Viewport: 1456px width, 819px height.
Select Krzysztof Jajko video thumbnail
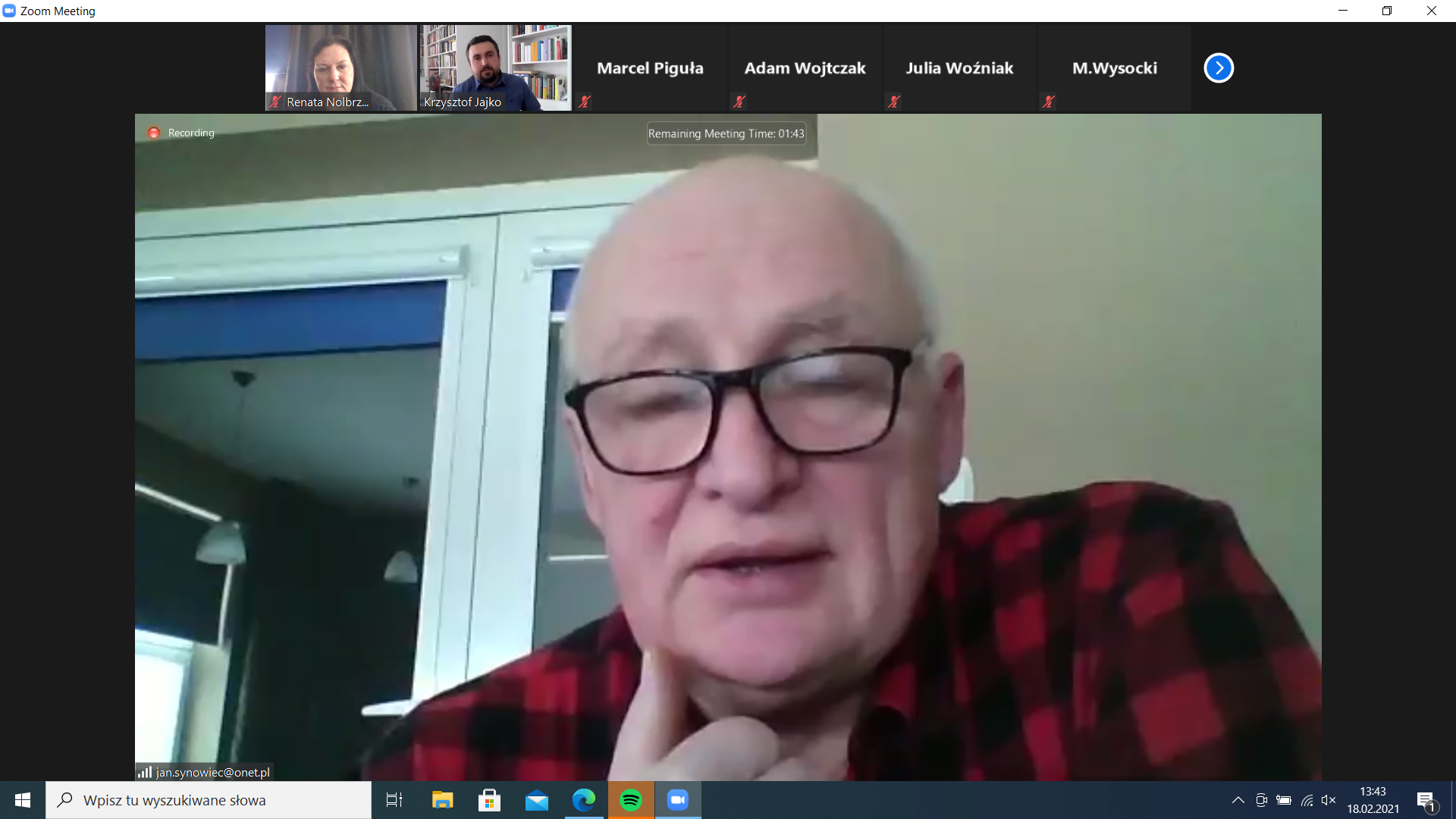496,68
